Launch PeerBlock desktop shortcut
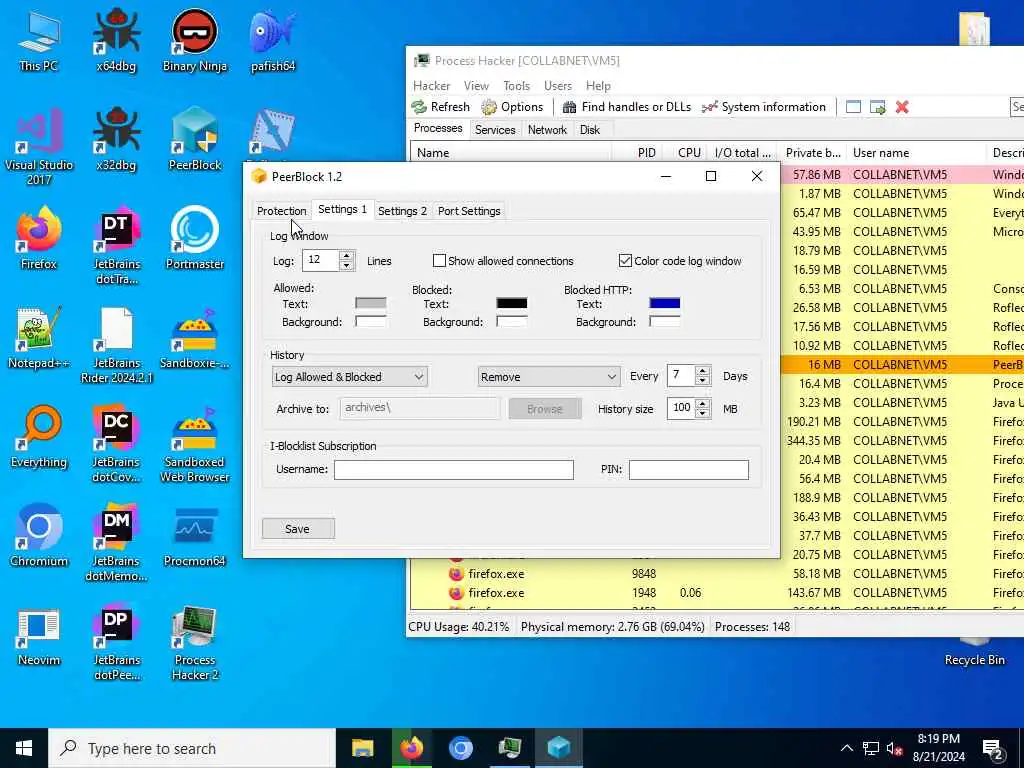This screenshot has height=768, width=1024. coord(195,140)
